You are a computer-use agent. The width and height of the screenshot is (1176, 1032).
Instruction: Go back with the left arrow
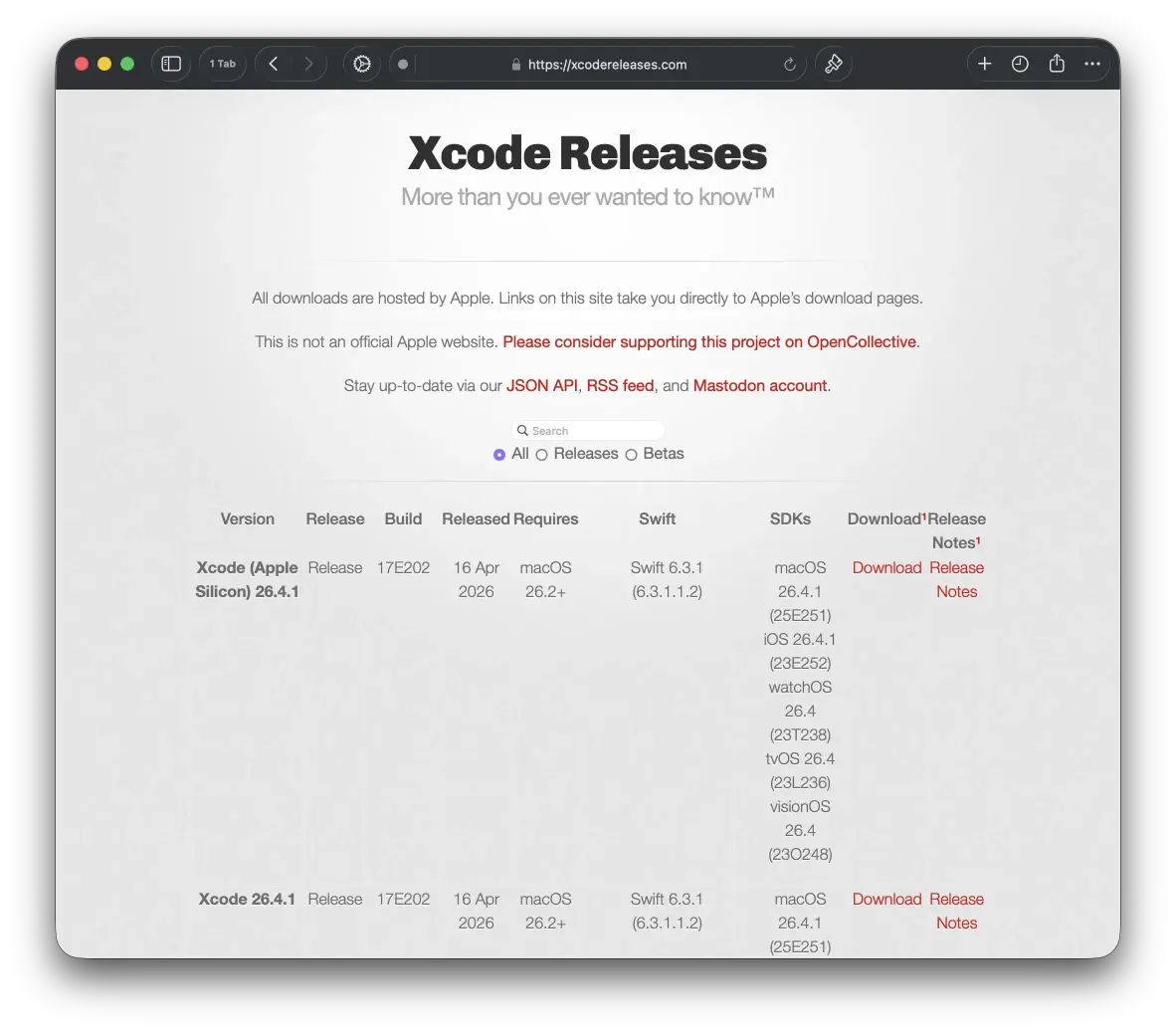click(x=274, y=64)
